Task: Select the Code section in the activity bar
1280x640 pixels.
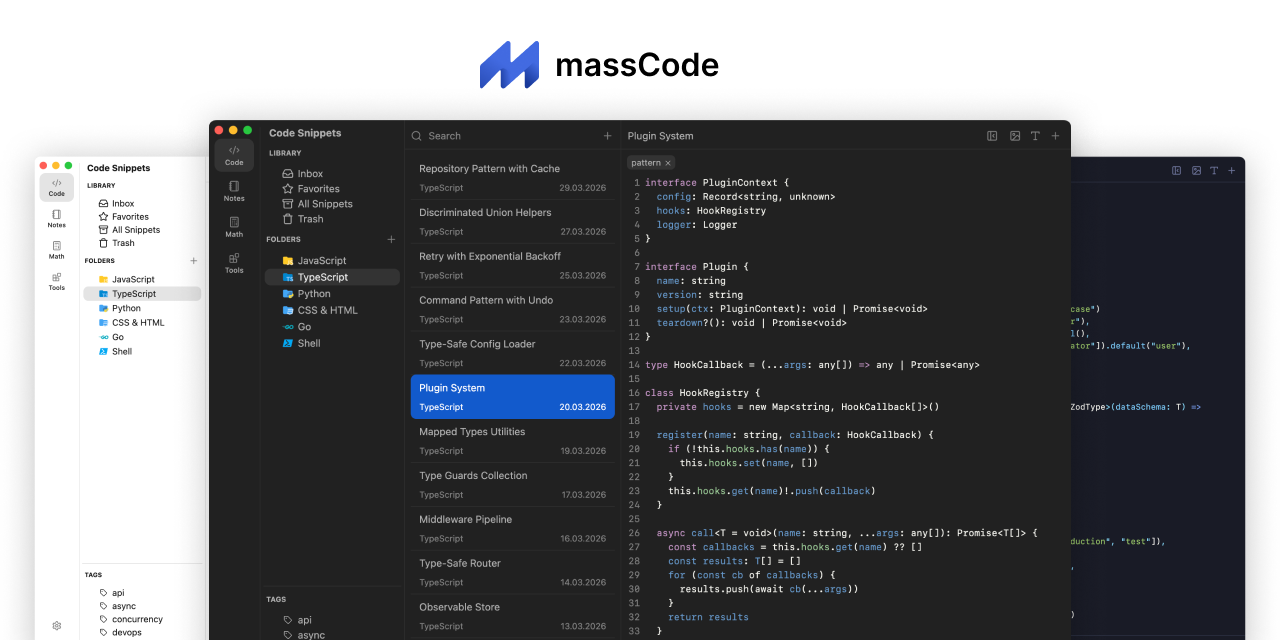Action: pos(234,154)
